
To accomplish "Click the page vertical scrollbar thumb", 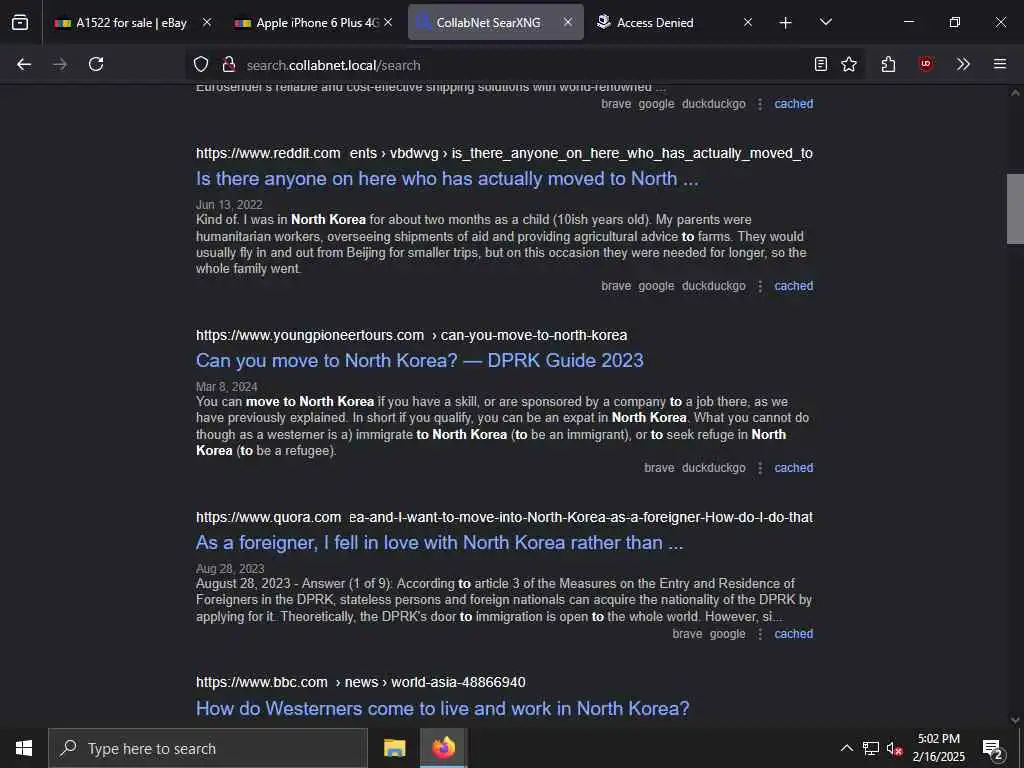I will point(1015,209).
